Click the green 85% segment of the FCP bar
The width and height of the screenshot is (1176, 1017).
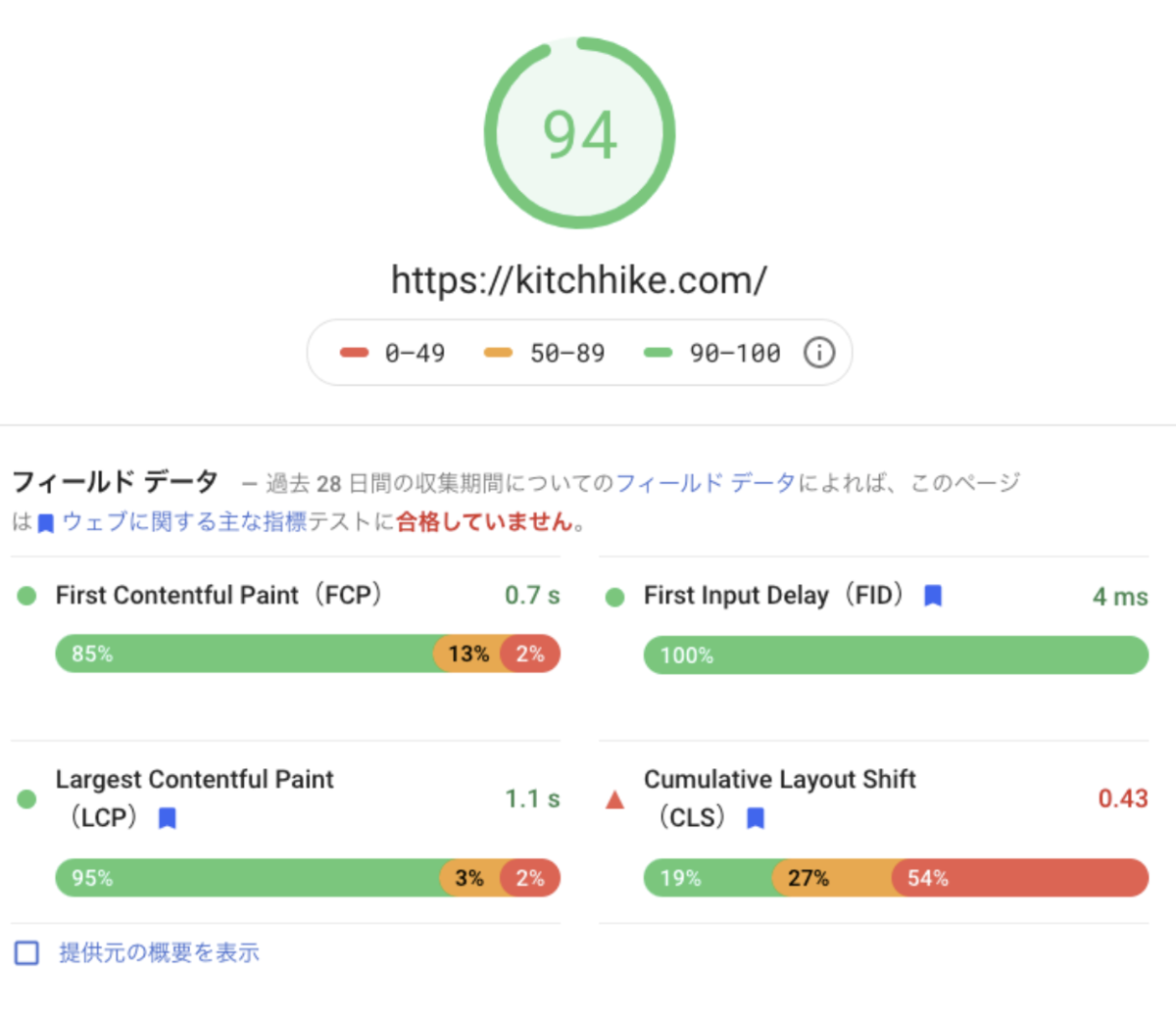coord(245,654)
